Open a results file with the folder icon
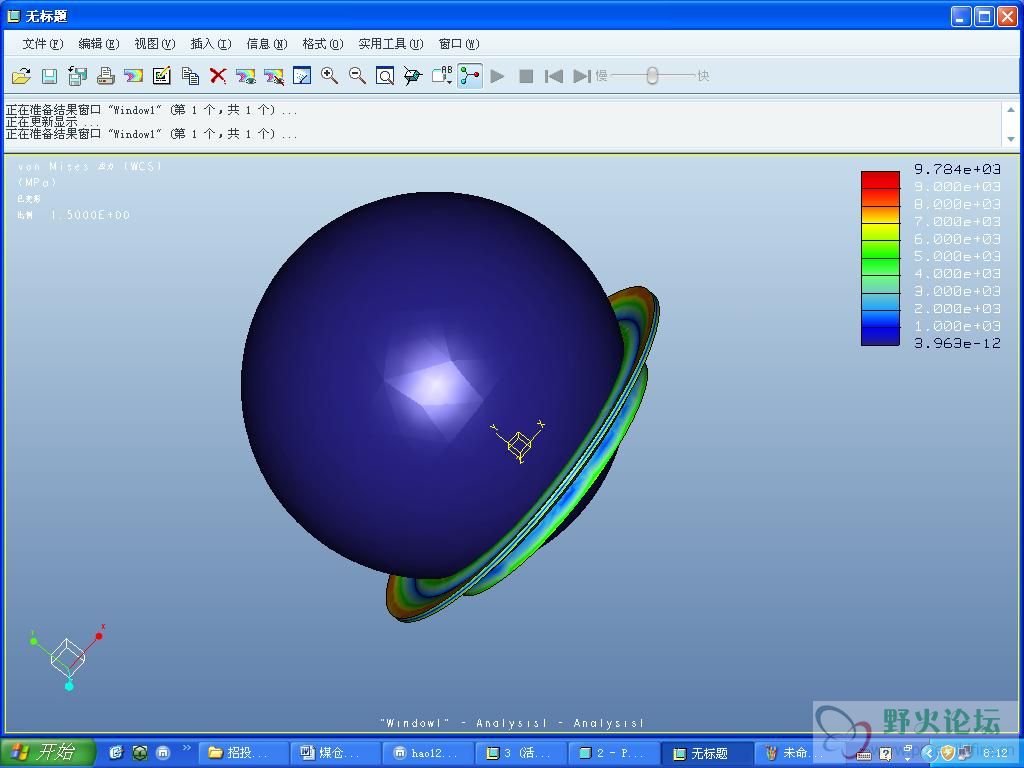Screen dimensions: 1024x768 coord(22,76)
